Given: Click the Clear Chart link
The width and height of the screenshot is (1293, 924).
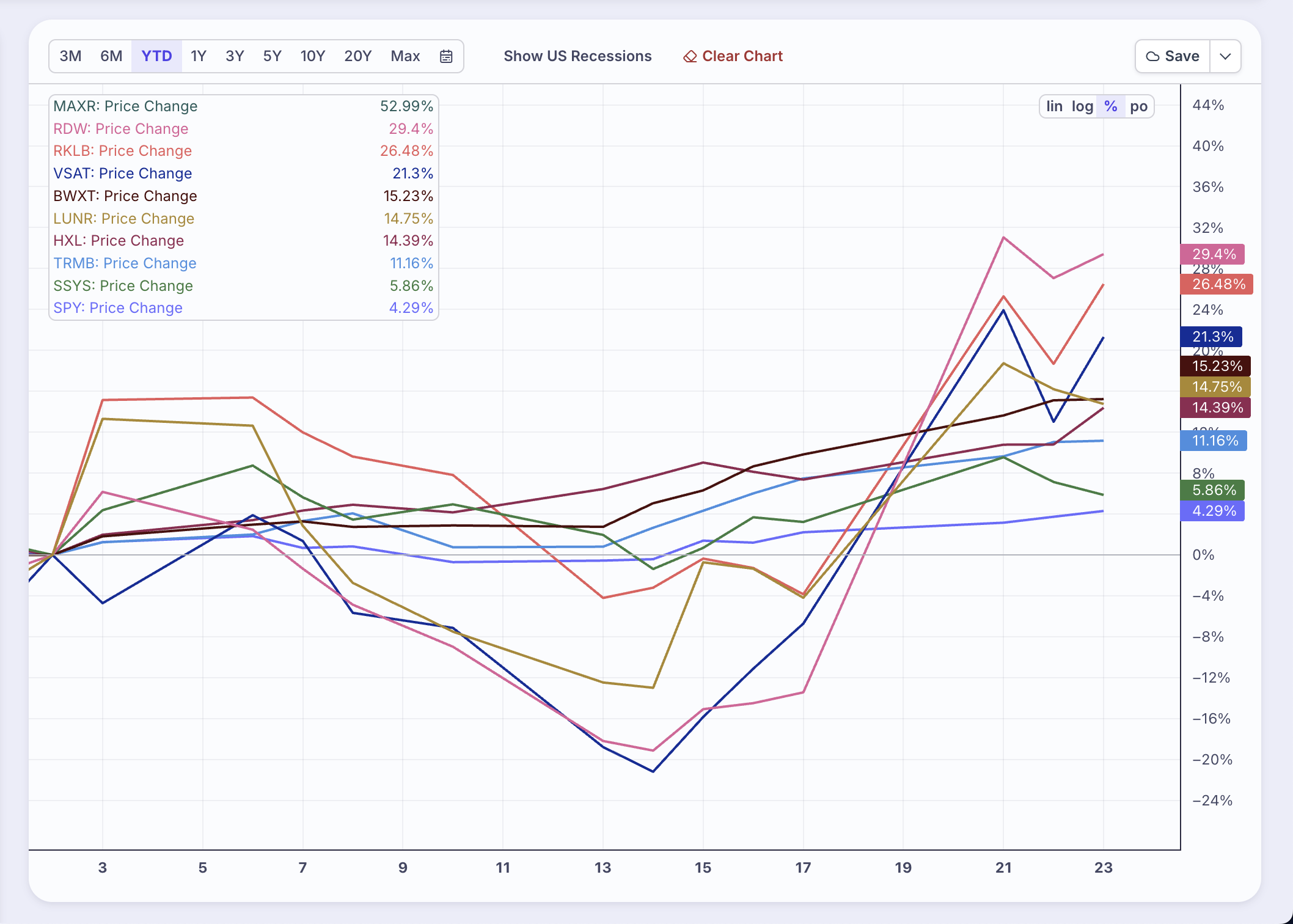Looking at the screenshot, I should pyautogui.click(x=742, y=56).
